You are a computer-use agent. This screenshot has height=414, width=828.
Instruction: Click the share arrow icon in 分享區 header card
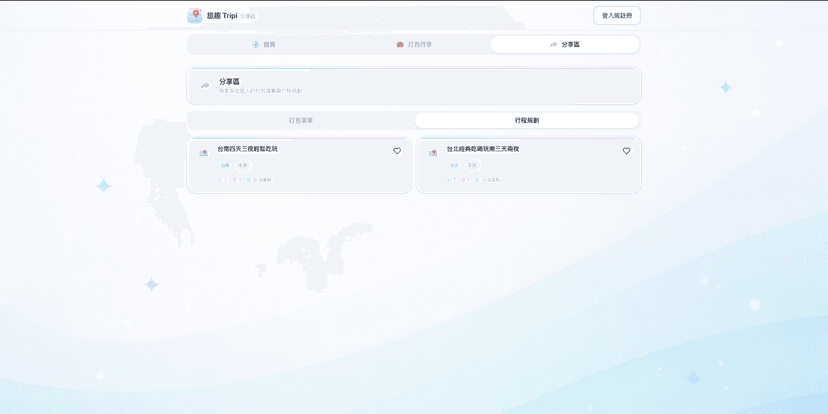[205, 86]
